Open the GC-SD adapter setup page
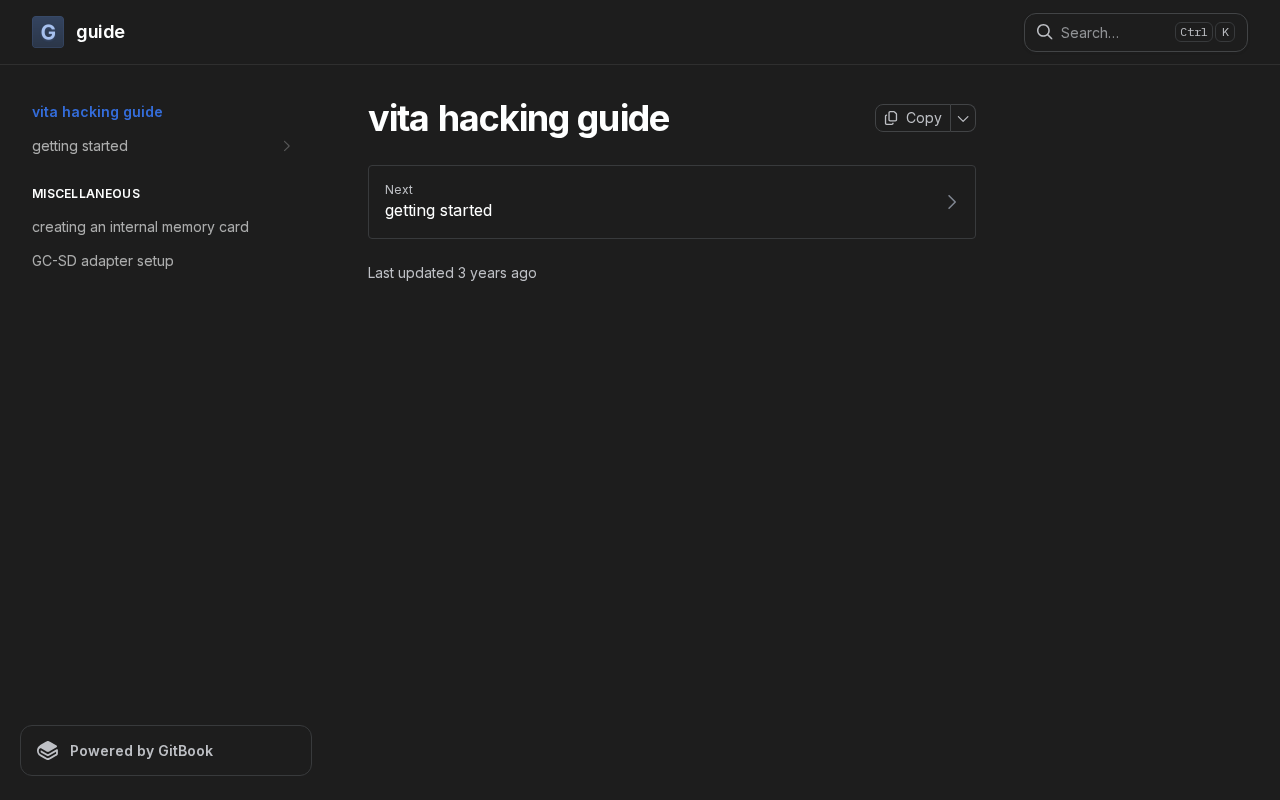Screen dimensions: 1280x800 pyautogui.click(x=103, y=261)
